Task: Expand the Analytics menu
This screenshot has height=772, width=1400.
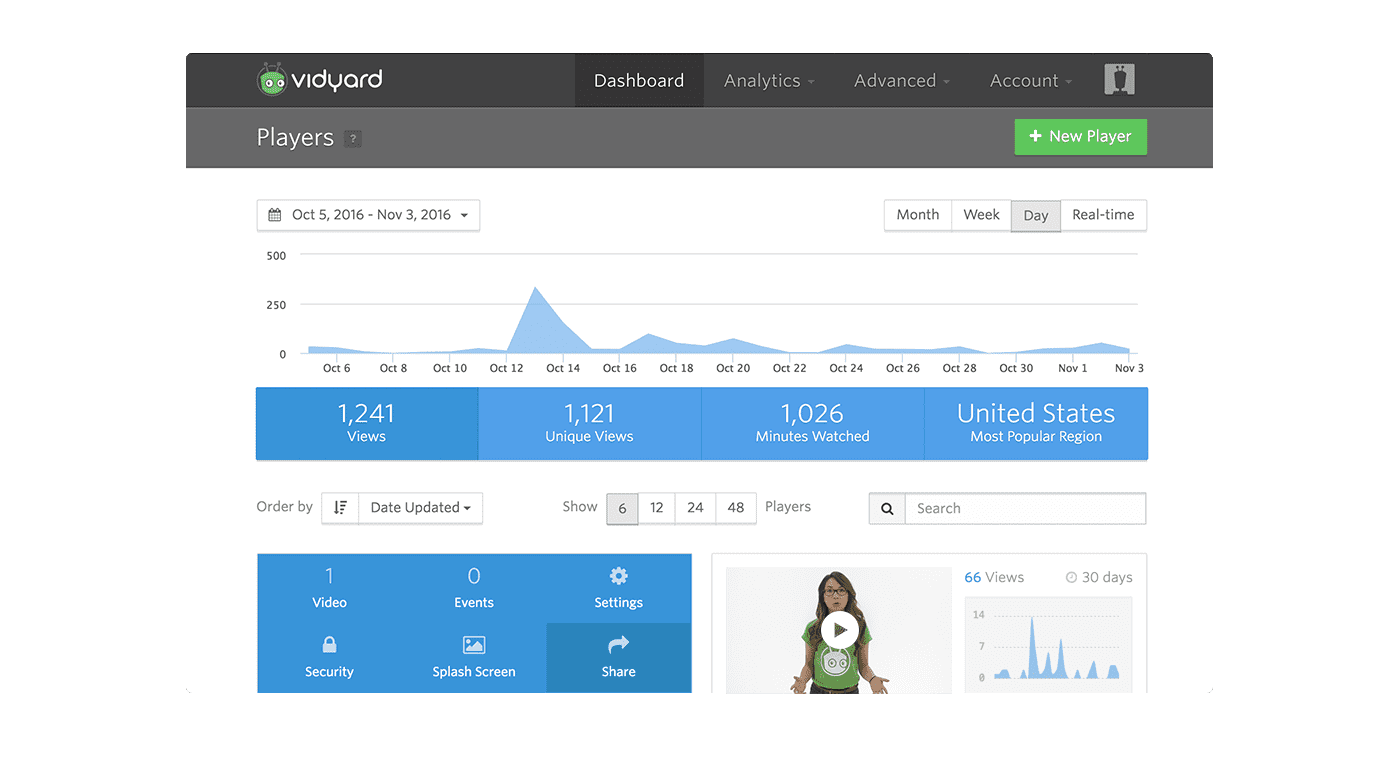Action: tap(768, 81)
